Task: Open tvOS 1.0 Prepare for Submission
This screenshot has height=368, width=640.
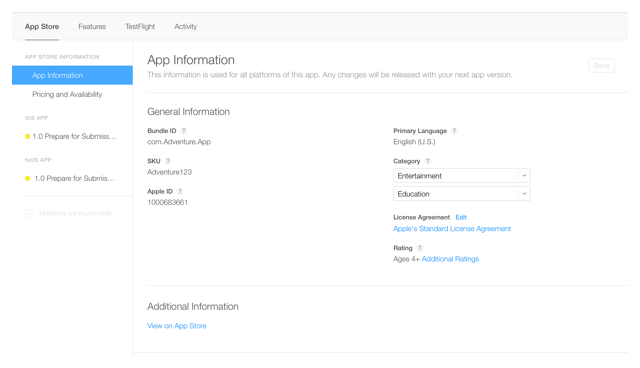Action: (x=74, y=178)
